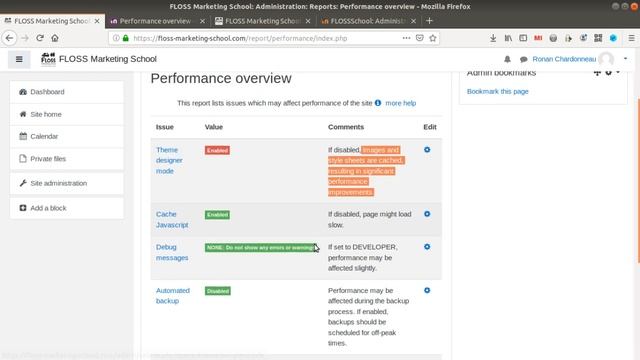
Task: Click the FLOSS Marketing School site name
Action: tap(108, 59)
